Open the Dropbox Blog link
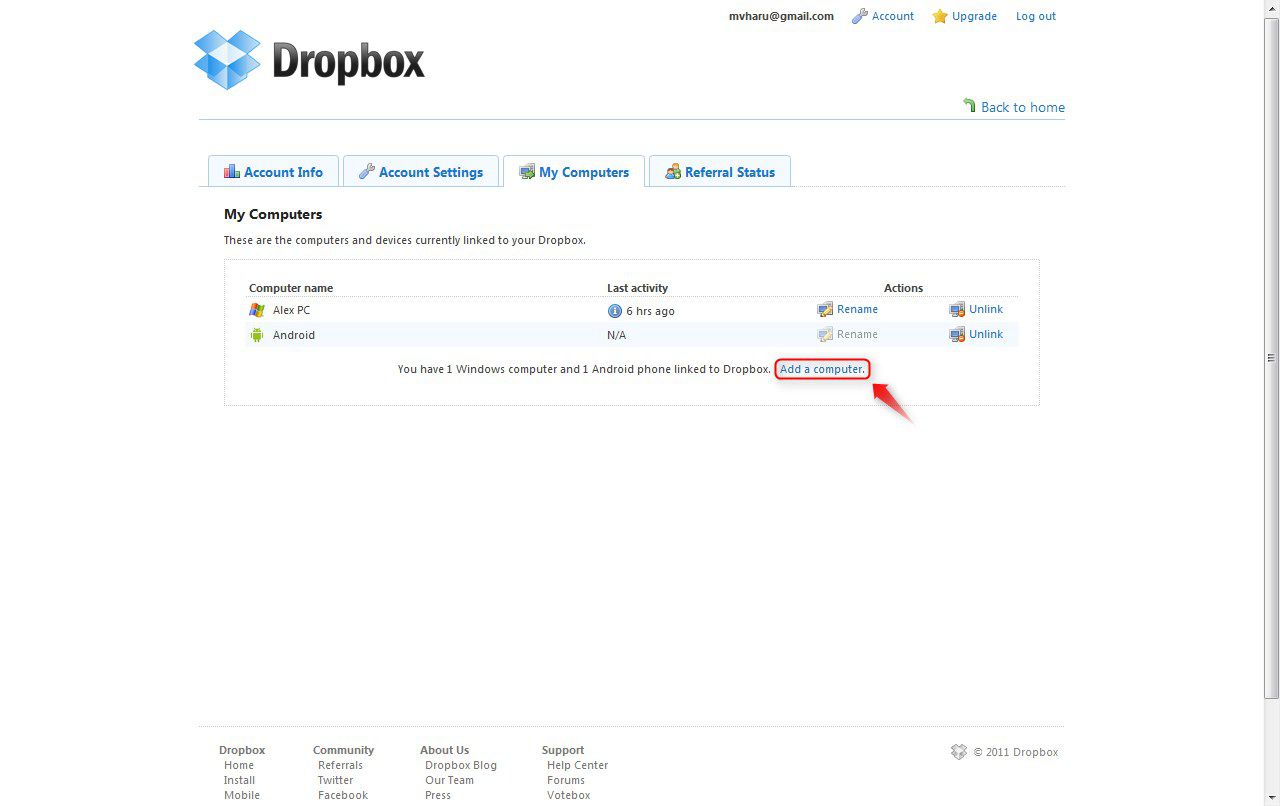Image resolution: width=1280 pixels, height=806 pixels. (461, 765)
